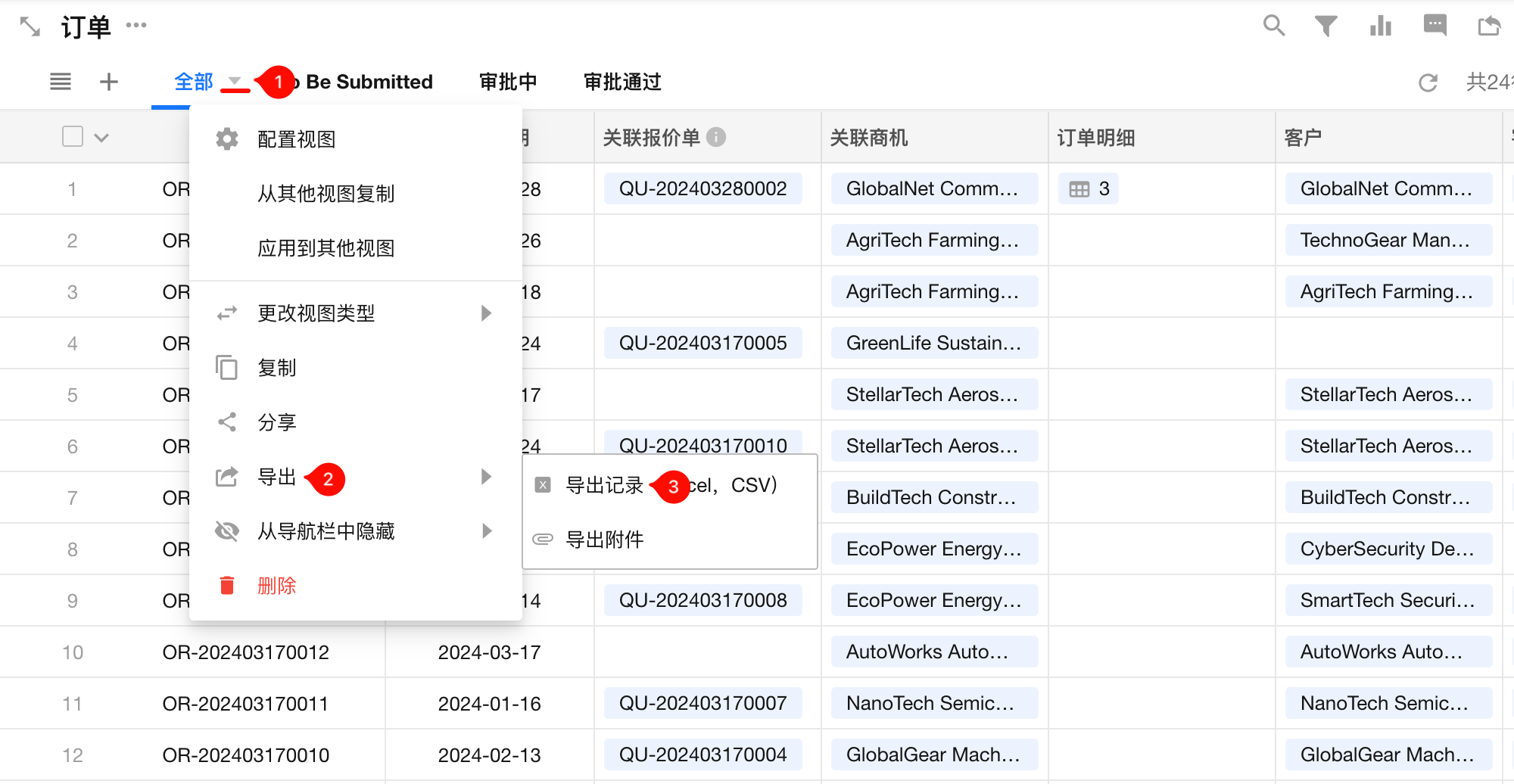Click the expand arrows icon beside 订单
Image resolution: width=1514 pixels, height=784 pixels.
(x=30, y=26)
